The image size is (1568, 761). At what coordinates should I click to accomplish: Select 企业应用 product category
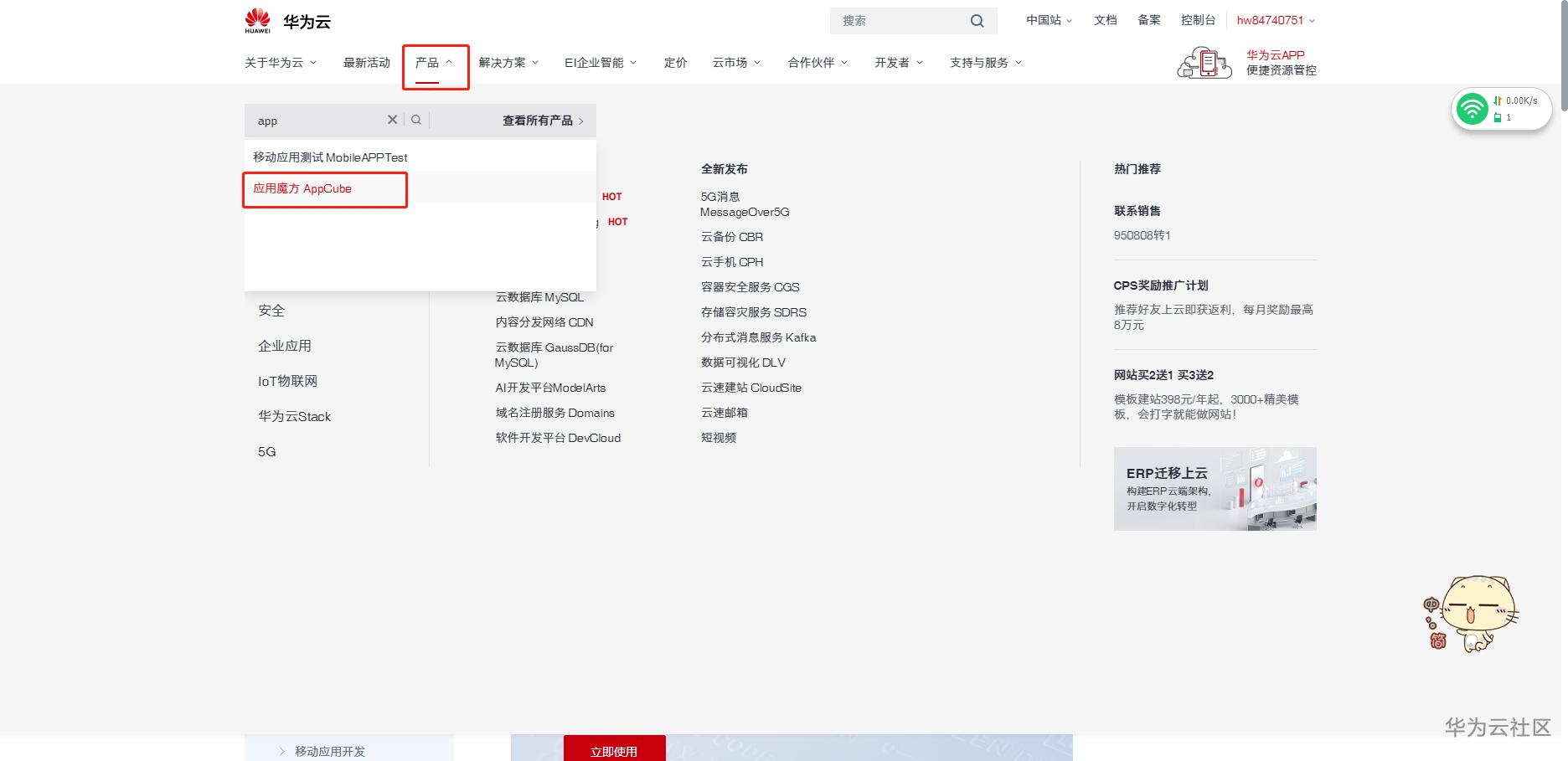(x=285, y=346)
